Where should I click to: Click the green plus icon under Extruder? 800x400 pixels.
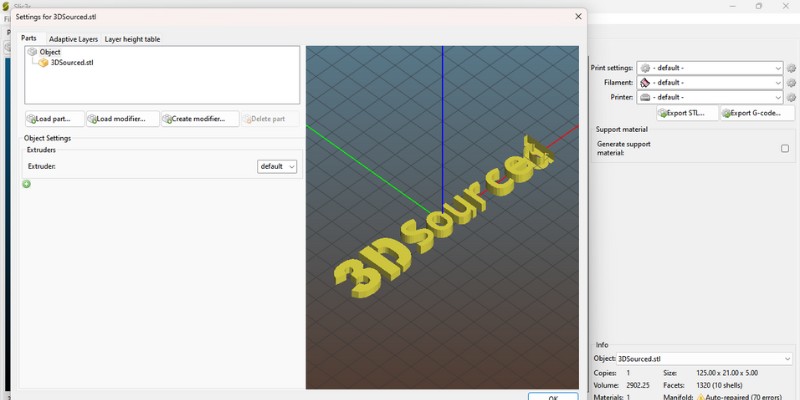27,184
